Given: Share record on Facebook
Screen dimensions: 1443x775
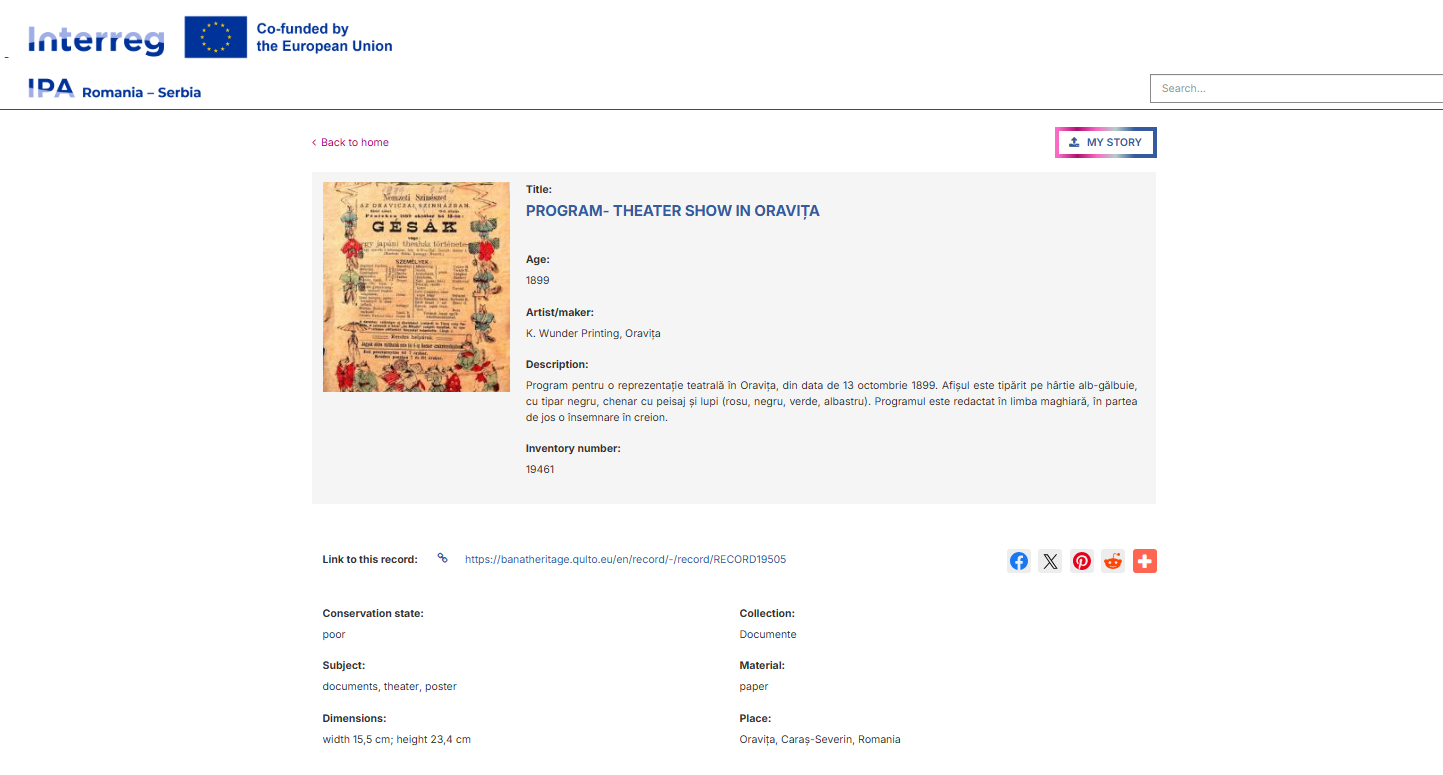Looking at the screenshot, I should tap(1018, 561).
